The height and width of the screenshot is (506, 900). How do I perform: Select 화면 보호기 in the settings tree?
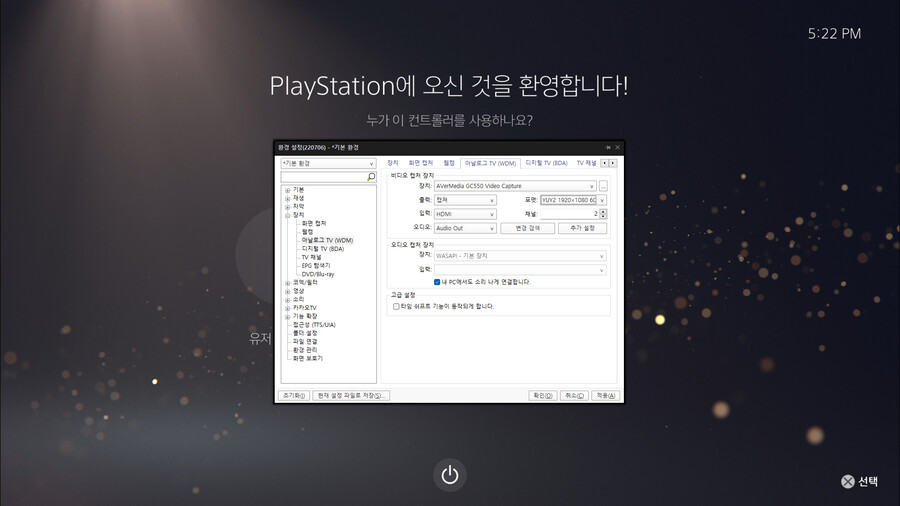coord(308,359)
